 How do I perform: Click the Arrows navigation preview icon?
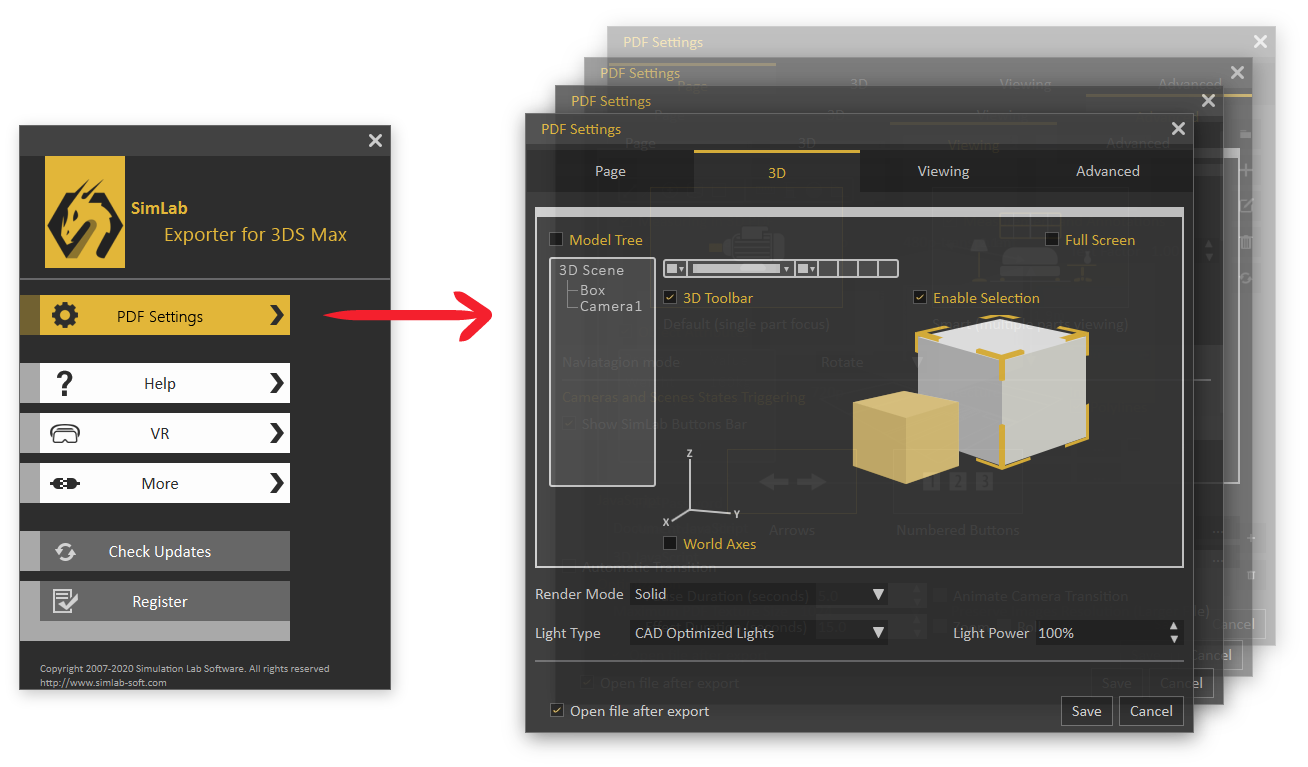(x=792, y=481)
